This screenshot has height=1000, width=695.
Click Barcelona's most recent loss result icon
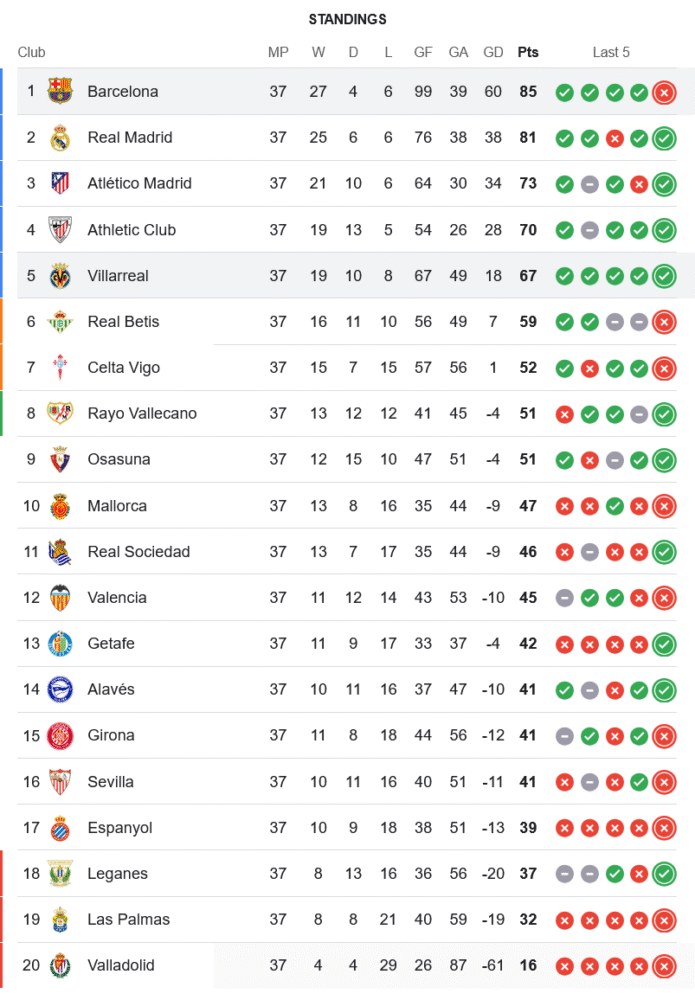[x=663, y=92]
